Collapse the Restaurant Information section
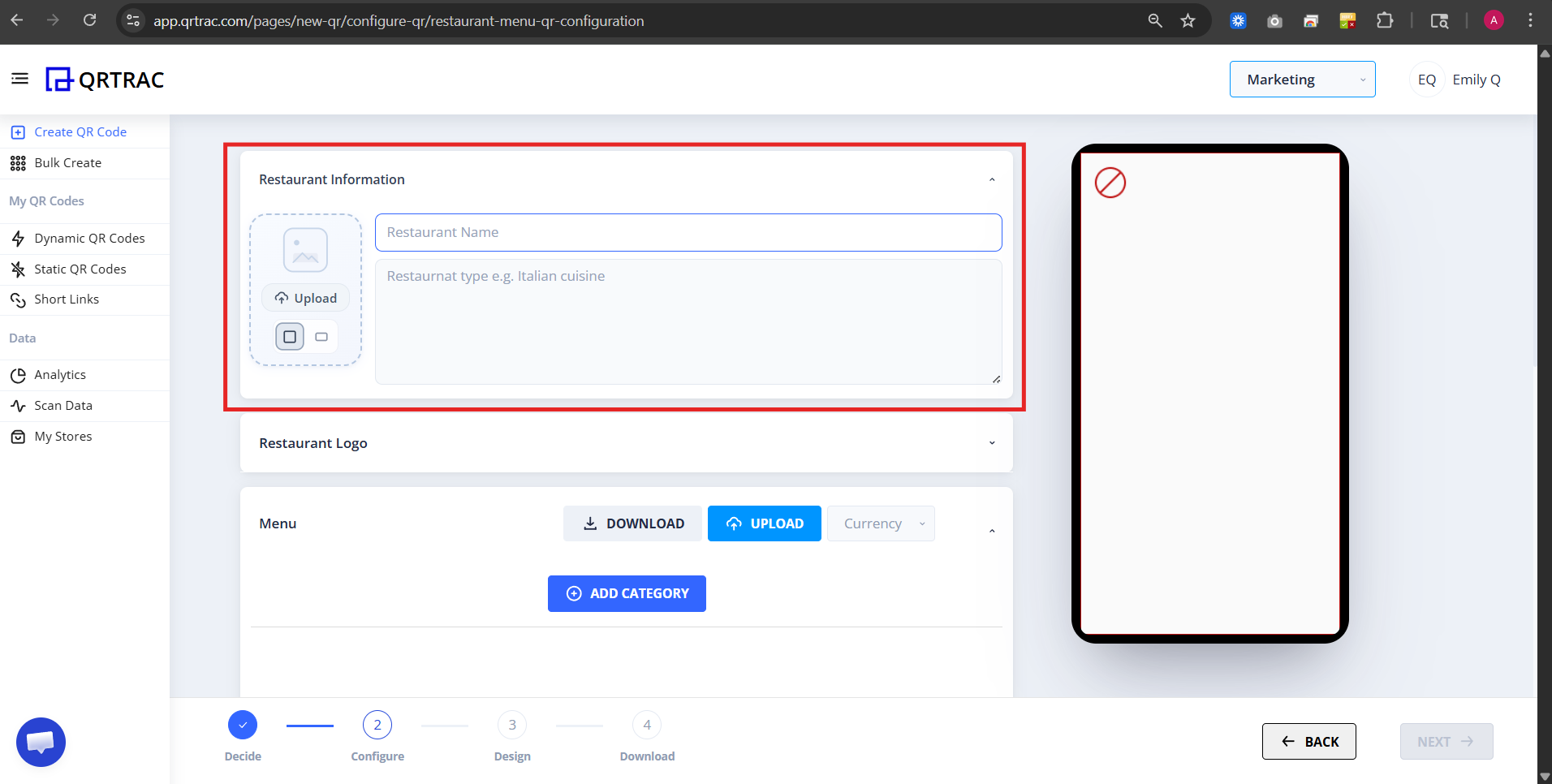Image resolution: width=1552 pixels, height=784 pixels. 991,179
